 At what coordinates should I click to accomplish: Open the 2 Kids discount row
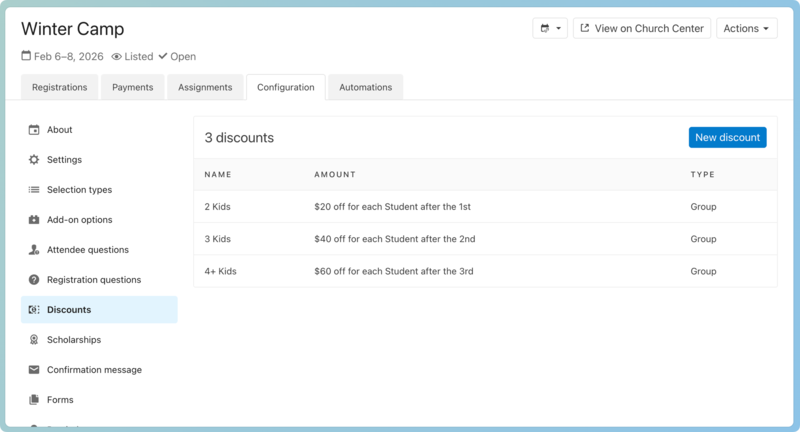click(x=218, y=207)
